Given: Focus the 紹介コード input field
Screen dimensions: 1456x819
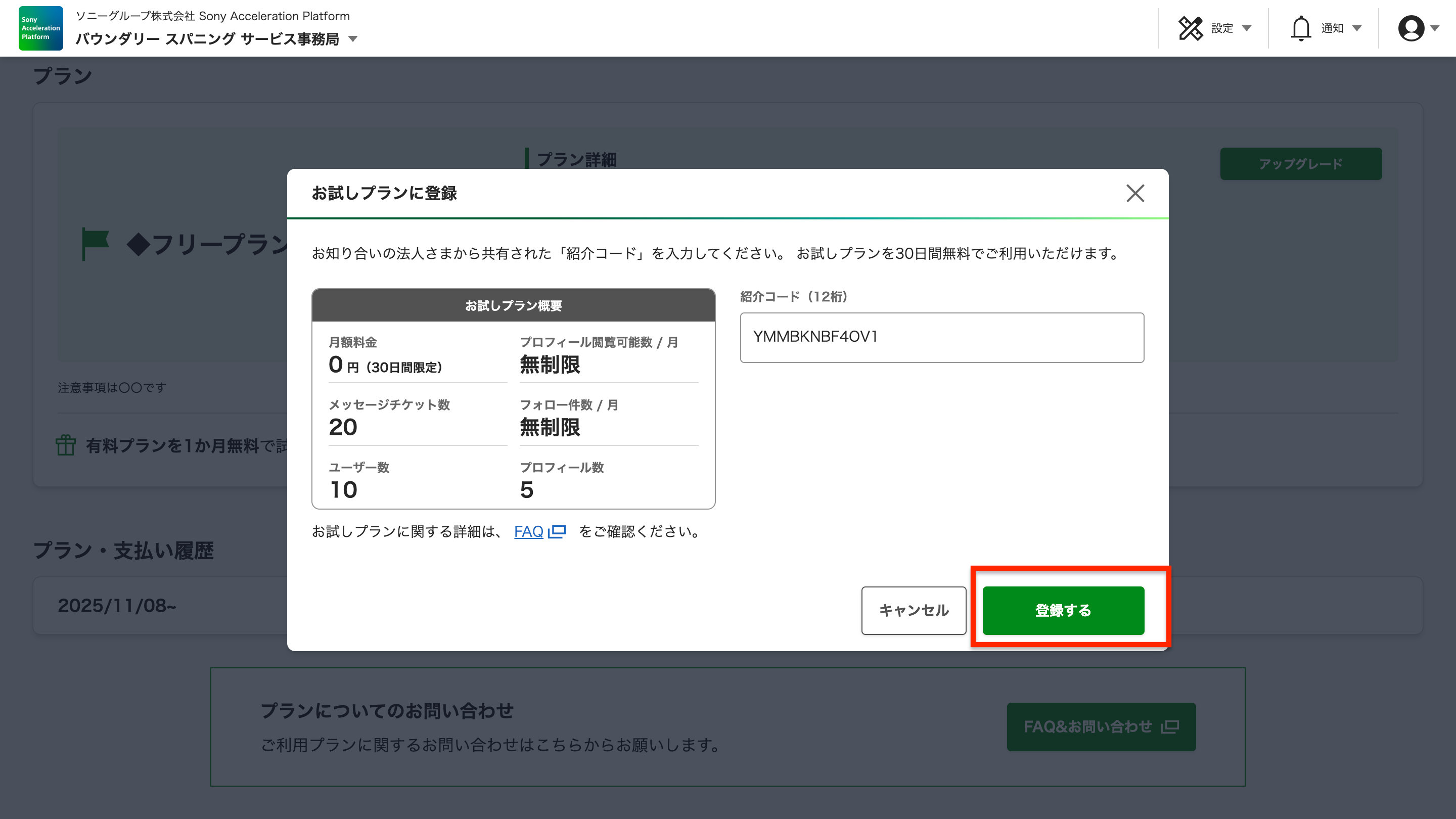Looking at the screenshot, I should (x=942, y=337).
